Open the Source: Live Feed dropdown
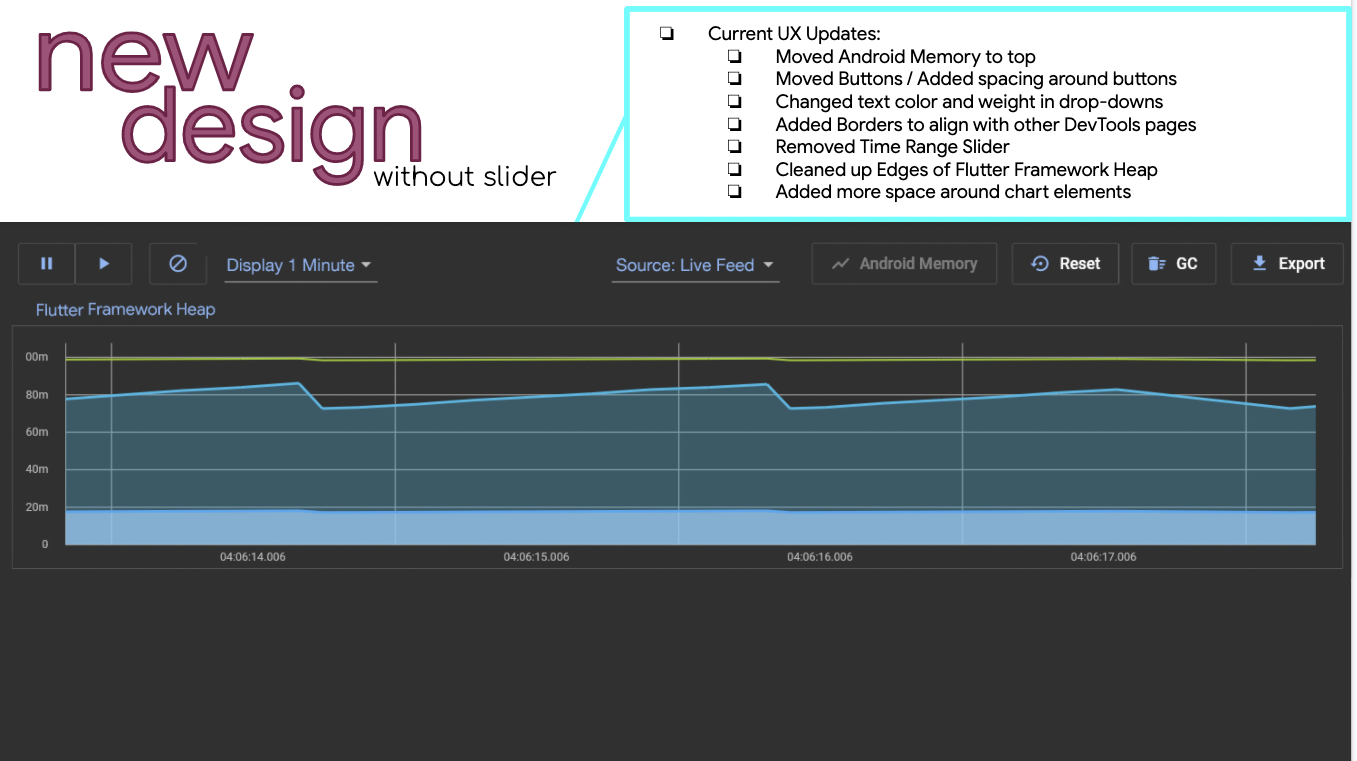The height and width of the screenshot is (761, 1357). click(x=694, y=265)
